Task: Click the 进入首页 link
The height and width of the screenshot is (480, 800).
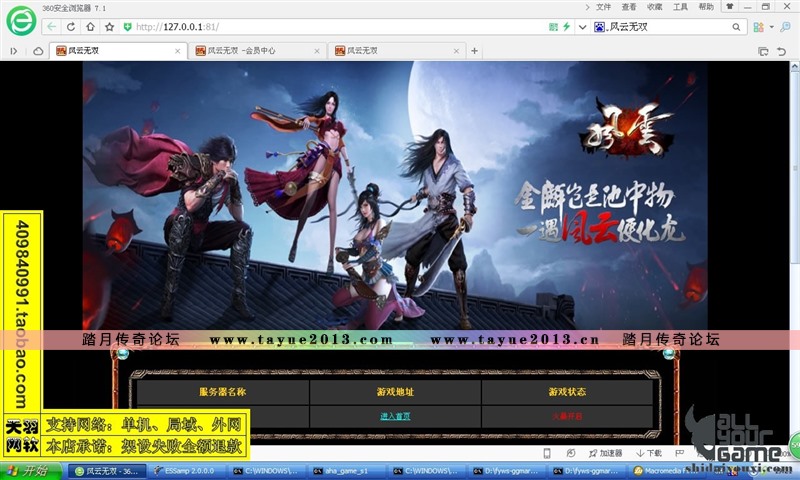Action: (x=394, y=416)
